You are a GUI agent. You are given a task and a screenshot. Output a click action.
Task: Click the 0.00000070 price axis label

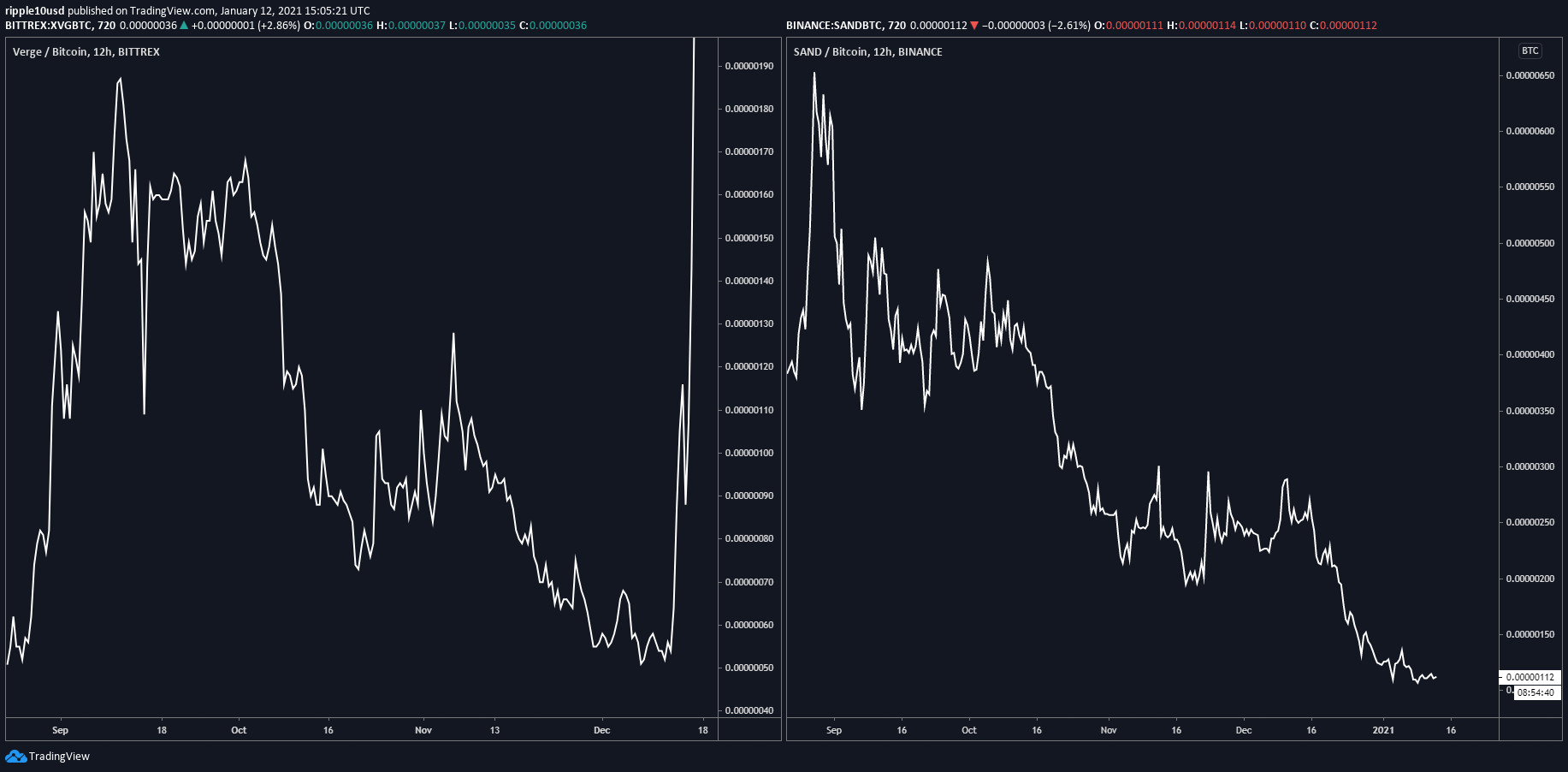pyautogui.click(x=749, y=582)
